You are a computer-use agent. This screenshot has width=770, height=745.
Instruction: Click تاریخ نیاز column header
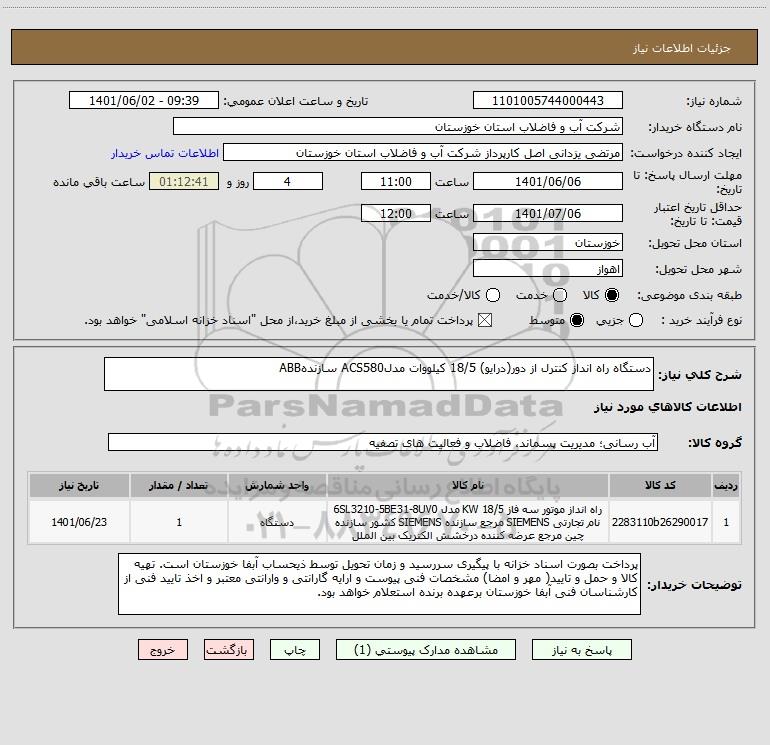coord(79,485)
